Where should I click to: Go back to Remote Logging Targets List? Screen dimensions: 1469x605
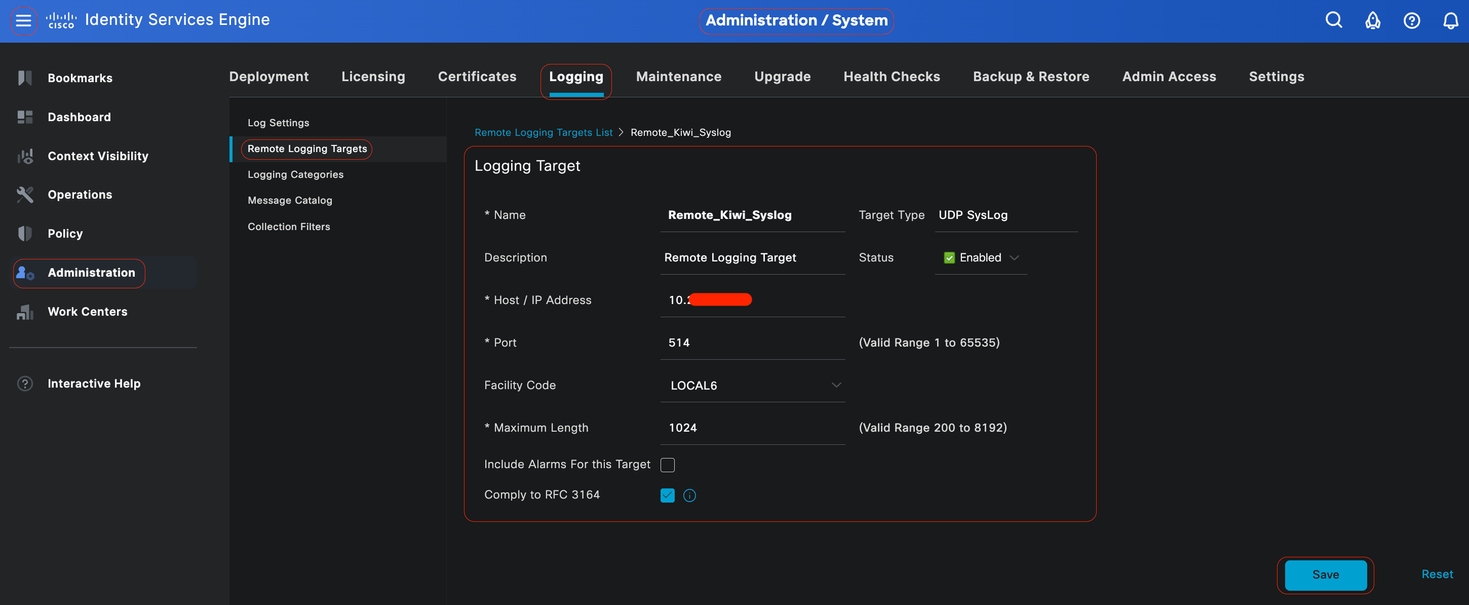[x=543, y=132]
